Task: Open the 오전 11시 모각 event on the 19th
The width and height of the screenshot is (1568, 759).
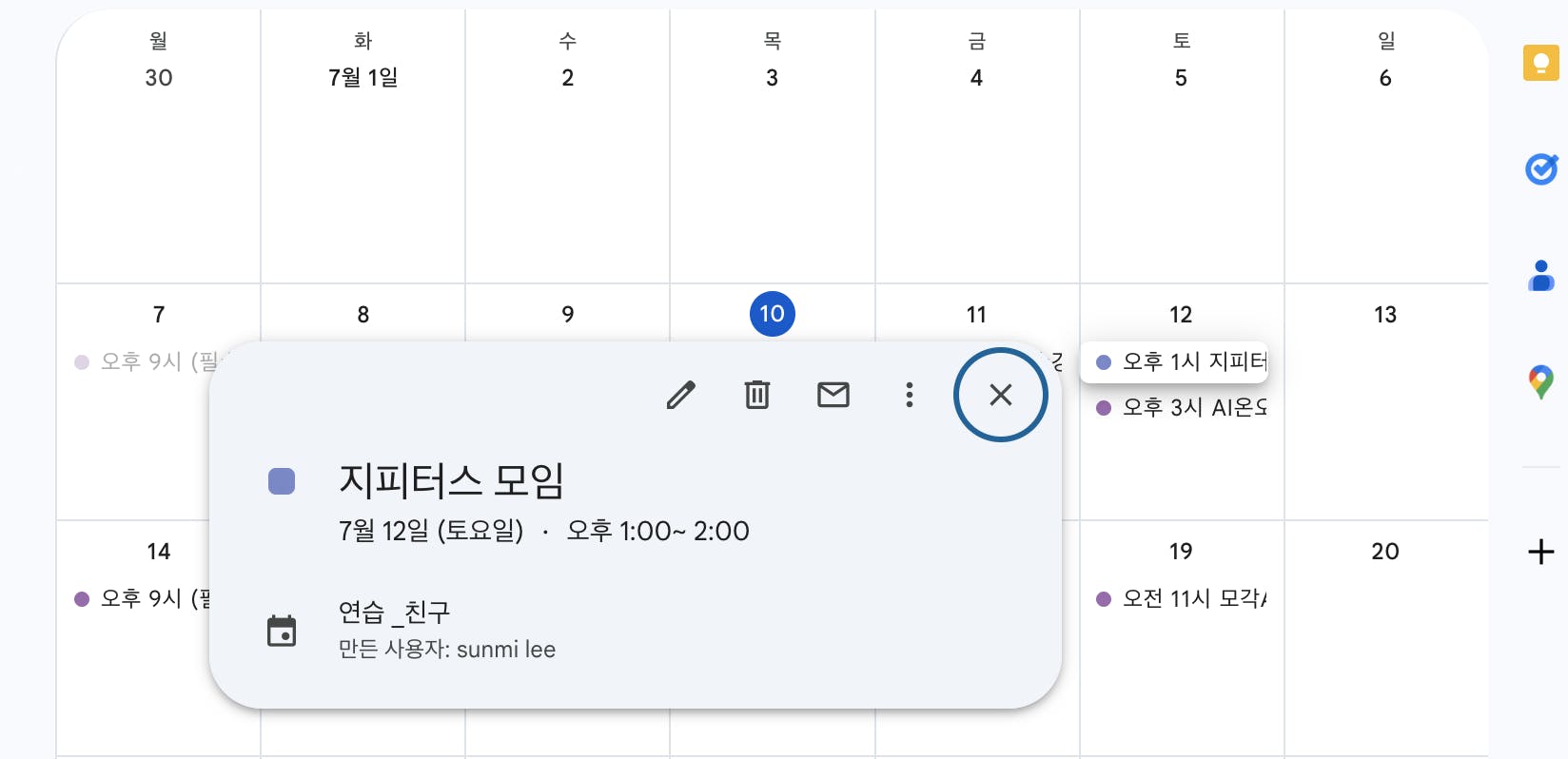Action: 1180,598
